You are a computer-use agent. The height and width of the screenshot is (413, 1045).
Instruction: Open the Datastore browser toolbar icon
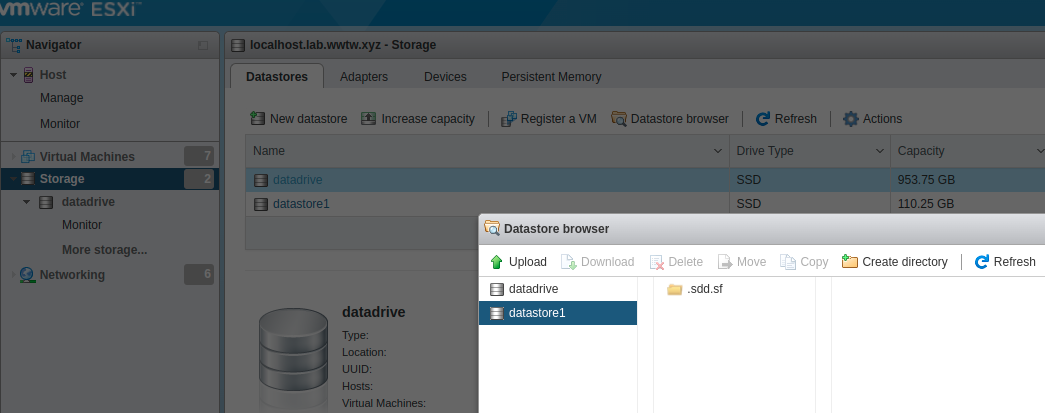[x=619, y=119]
